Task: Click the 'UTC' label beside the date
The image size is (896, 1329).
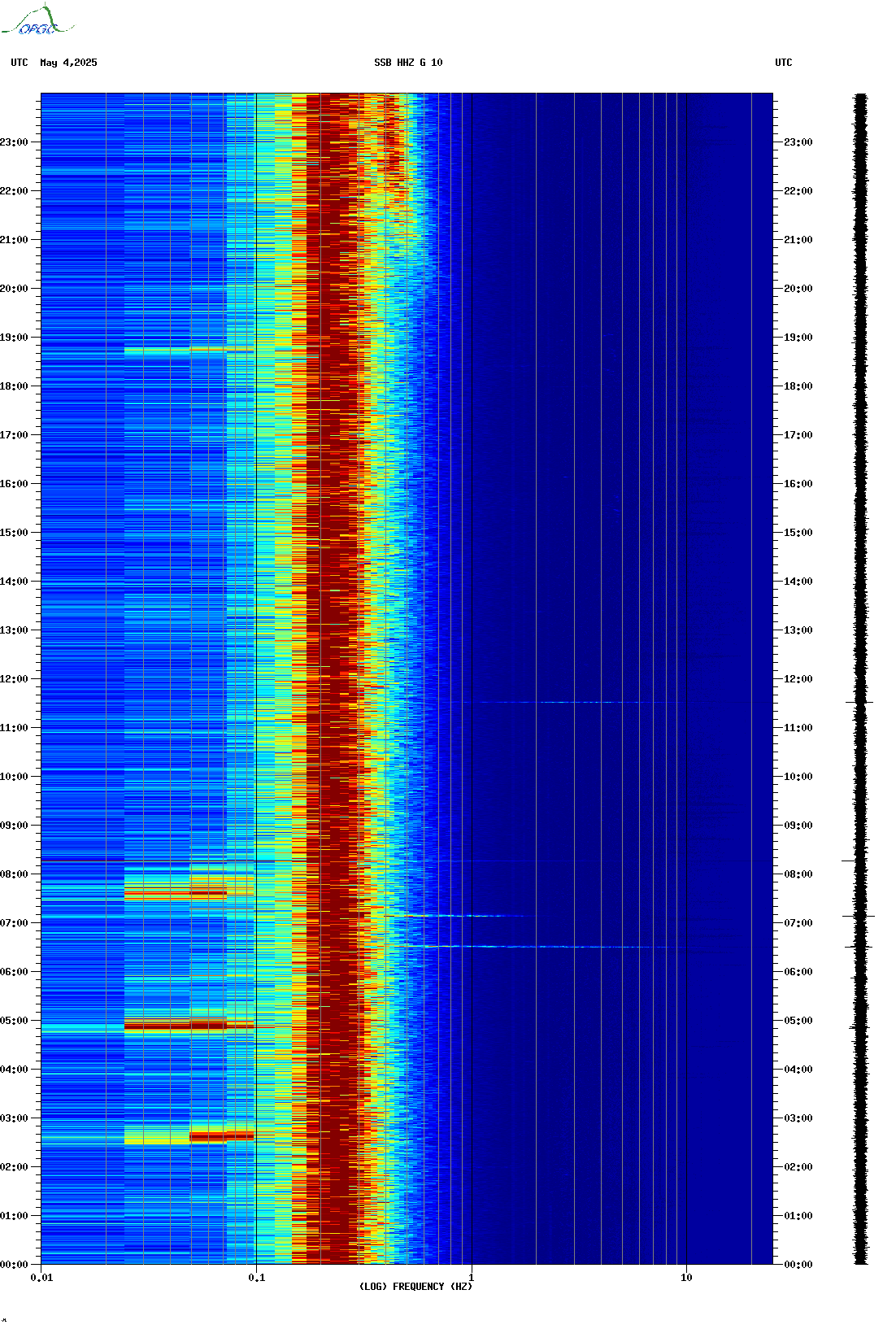Action: tap(20, 63)
